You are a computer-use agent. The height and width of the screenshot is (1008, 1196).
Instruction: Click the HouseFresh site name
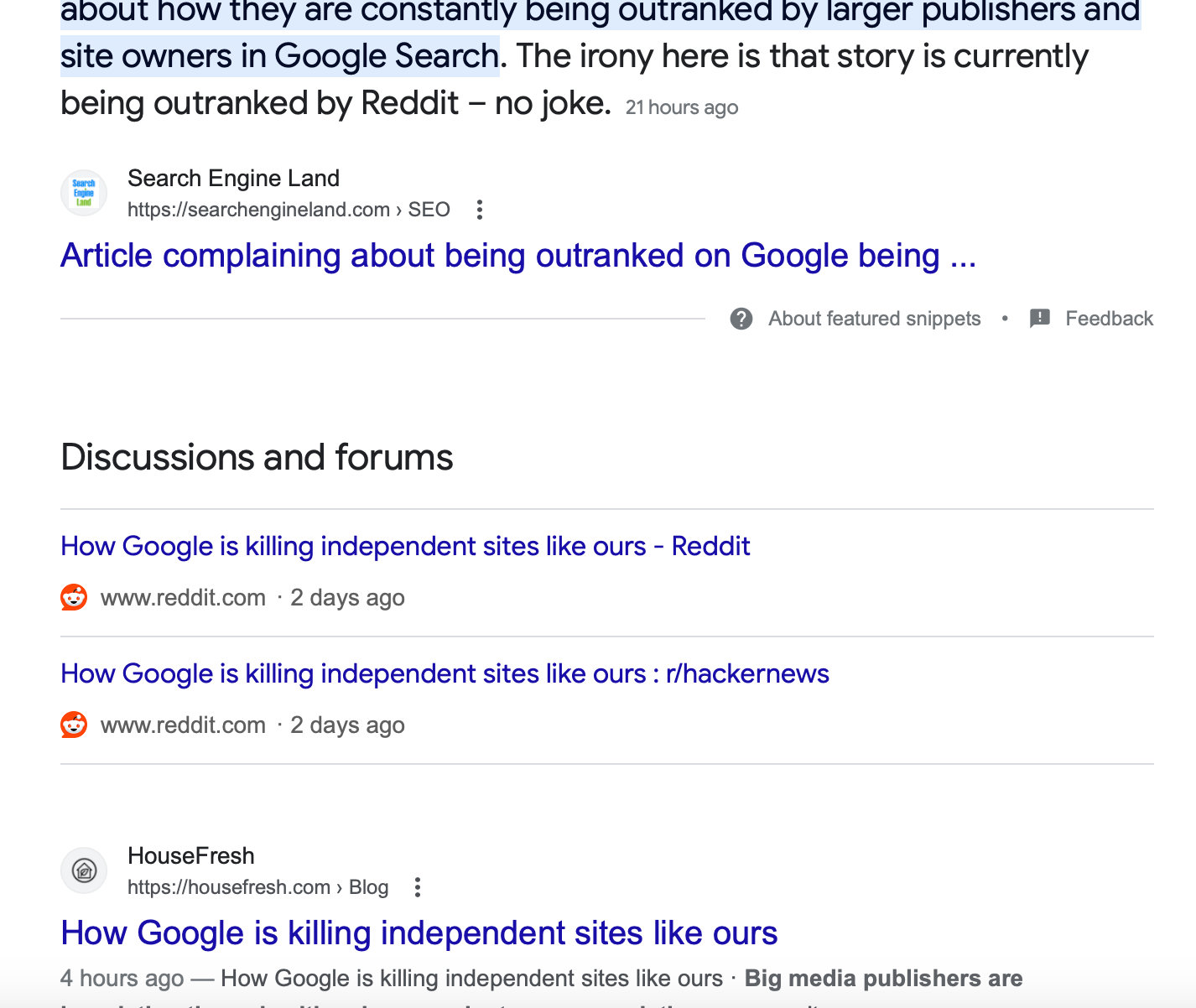[x=190, y=855]
